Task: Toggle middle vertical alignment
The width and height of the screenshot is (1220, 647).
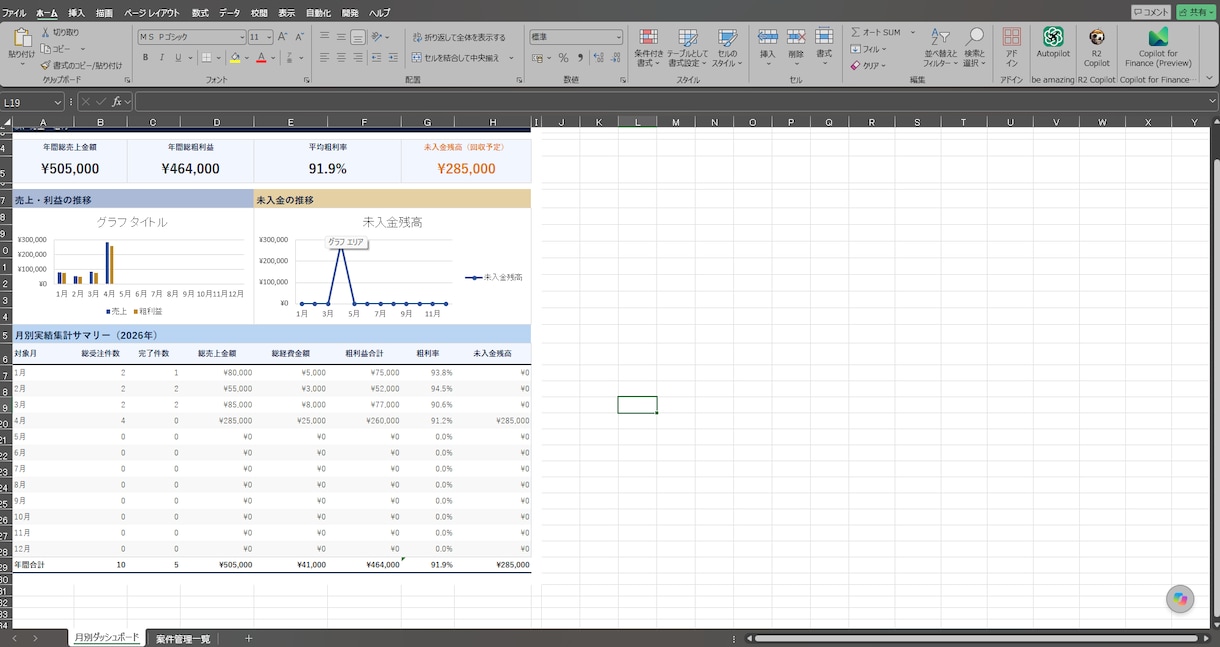Action: (x=341, y=37)
